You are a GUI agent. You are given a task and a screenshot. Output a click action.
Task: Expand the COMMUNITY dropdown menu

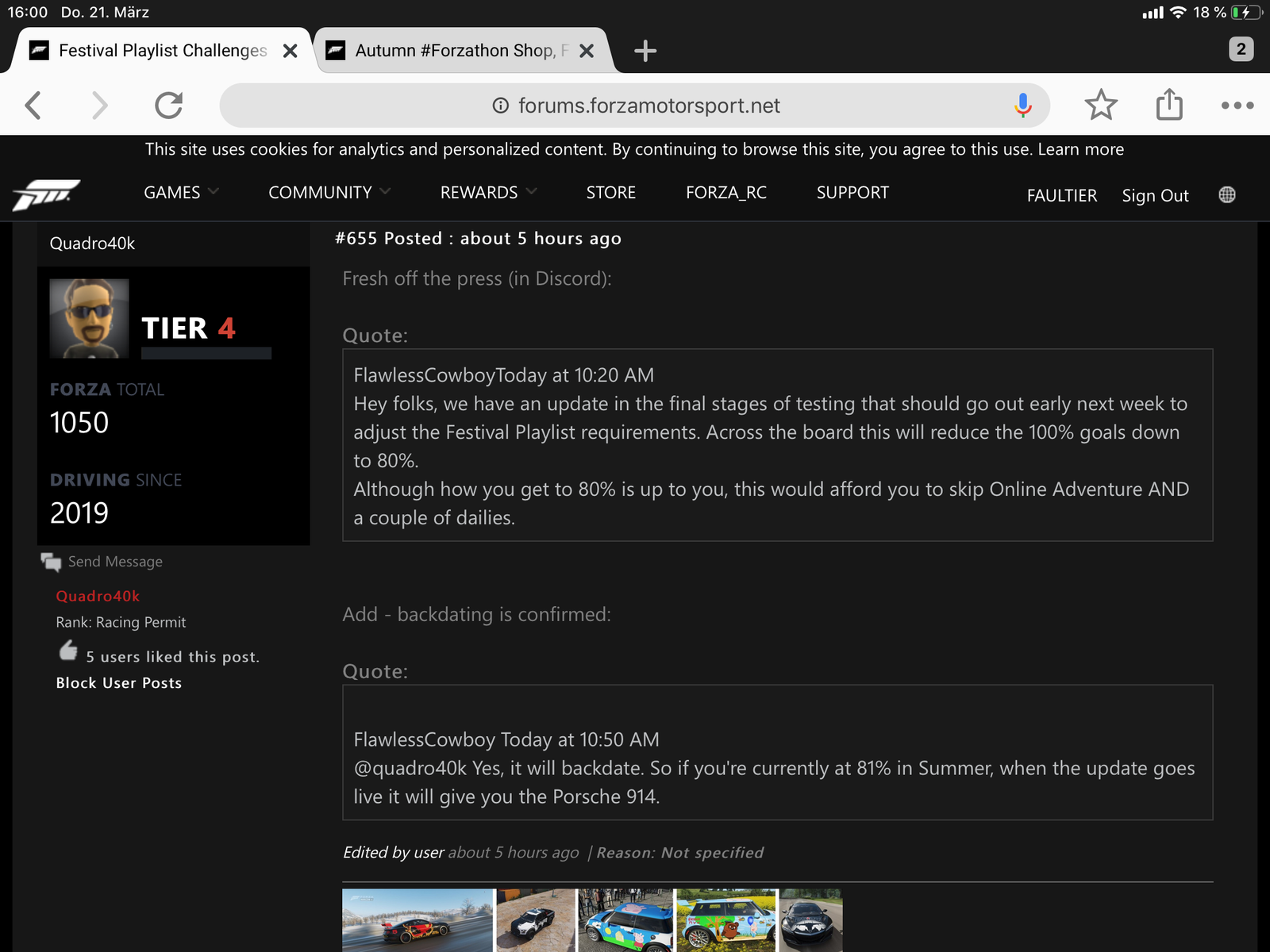point(329,192)
